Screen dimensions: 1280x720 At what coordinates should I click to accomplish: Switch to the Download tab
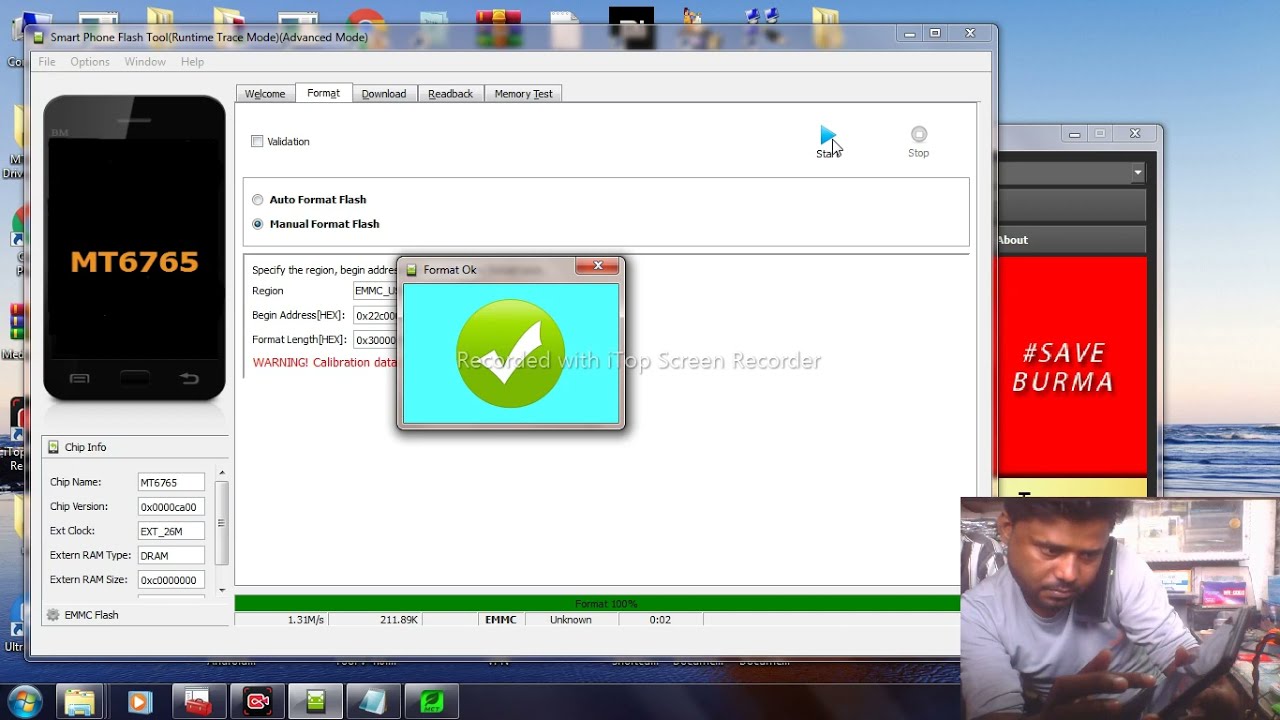click(x=384, y=93)
